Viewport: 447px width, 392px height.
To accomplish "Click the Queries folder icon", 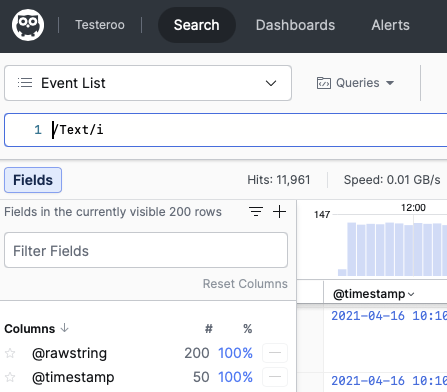I will pyautogui.click(x=324, y=83).
